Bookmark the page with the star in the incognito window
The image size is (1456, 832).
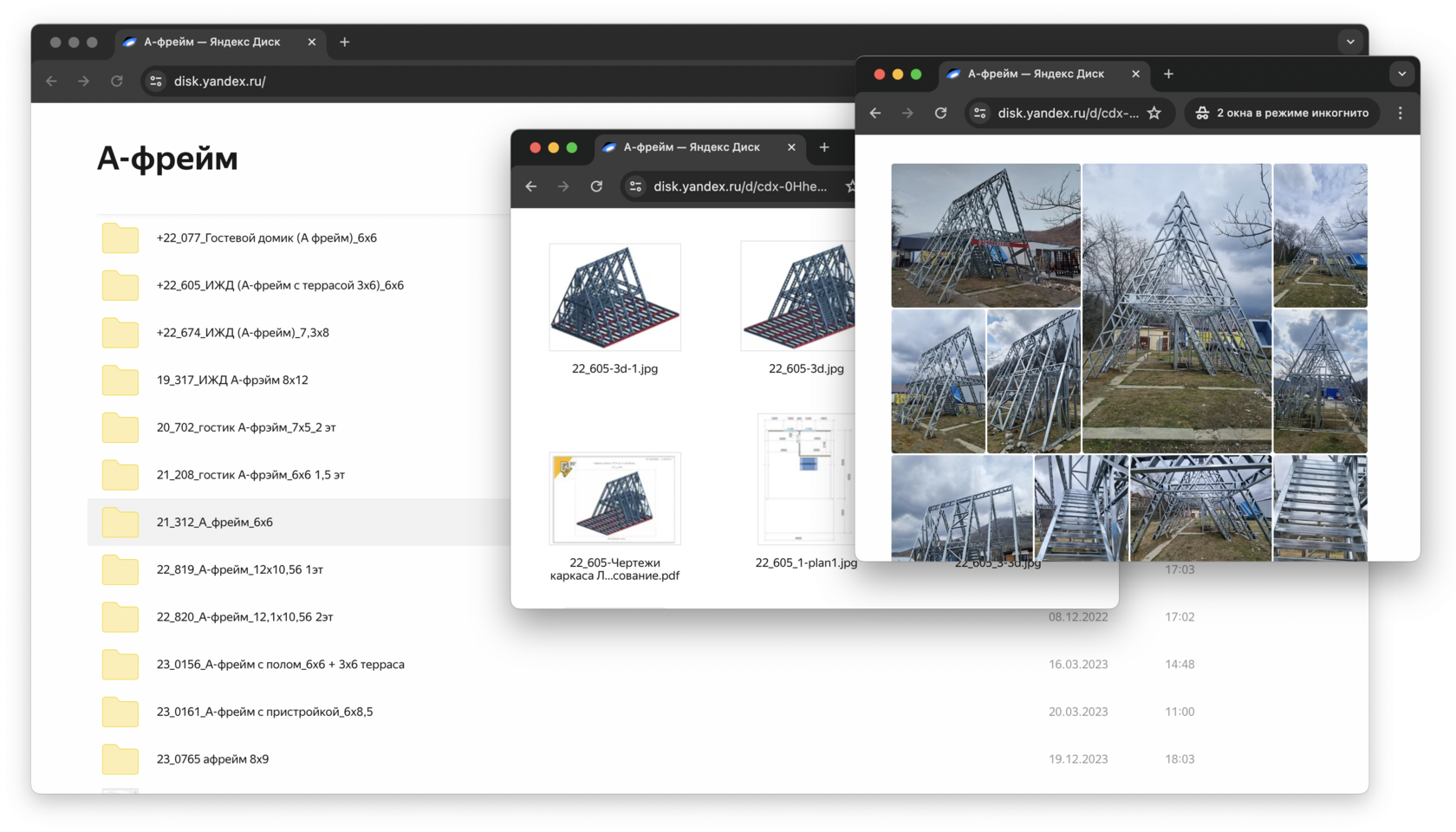pos(1154,114)
